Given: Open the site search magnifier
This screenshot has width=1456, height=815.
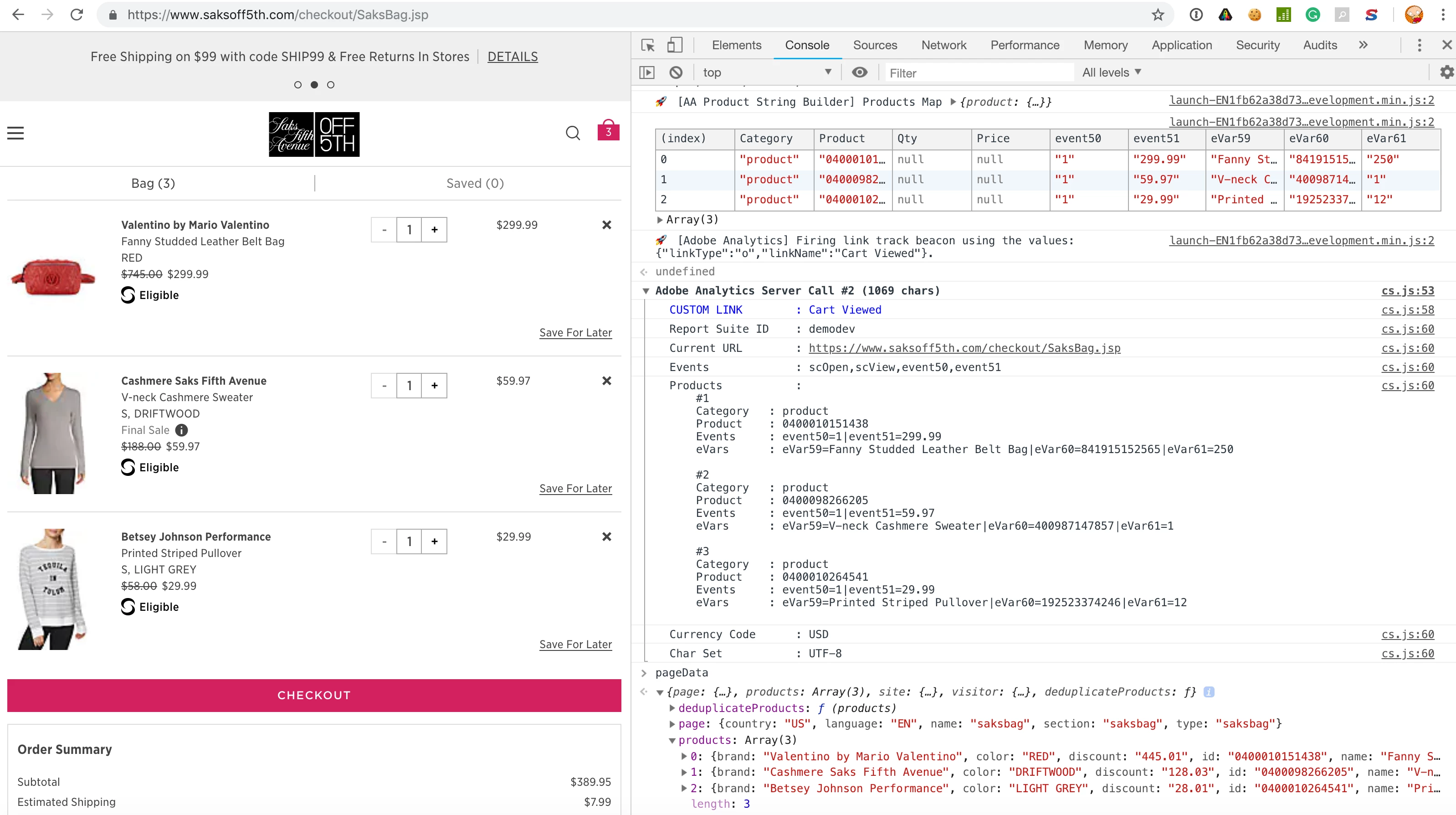Looking at the screenshot, I should click(573, 133).
